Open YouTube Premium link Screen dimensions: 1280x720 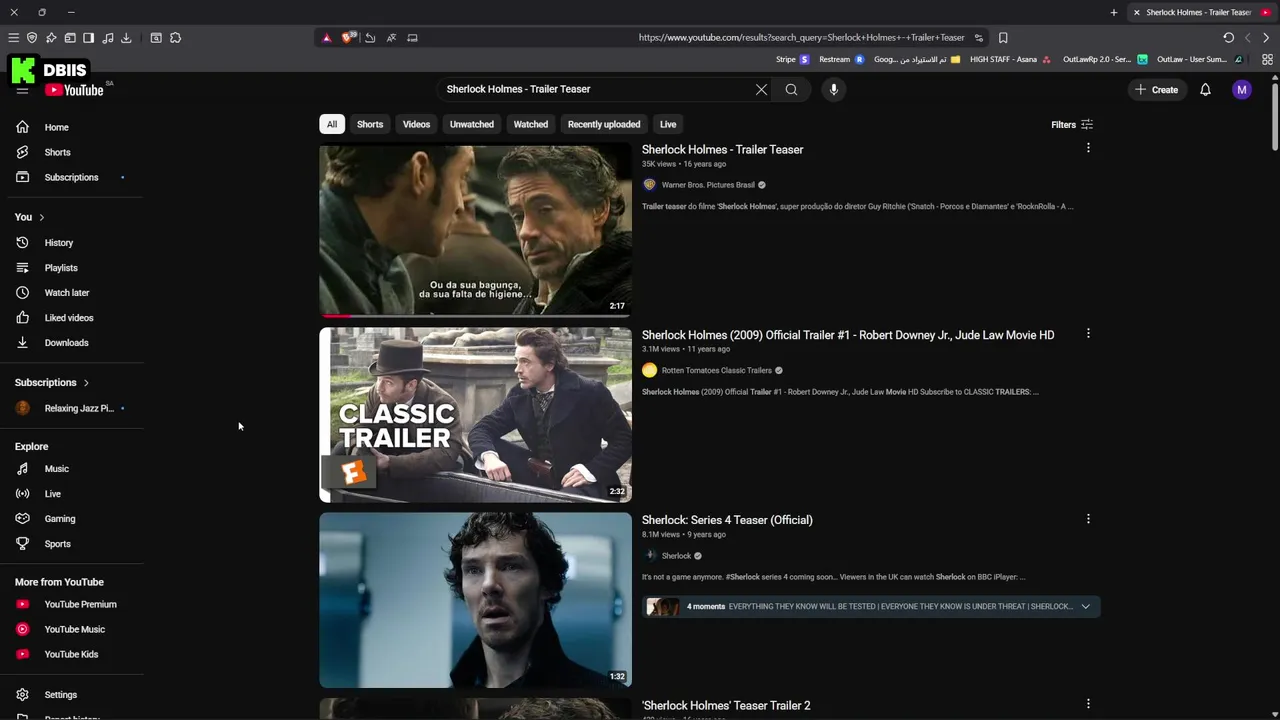click(72, 604)
